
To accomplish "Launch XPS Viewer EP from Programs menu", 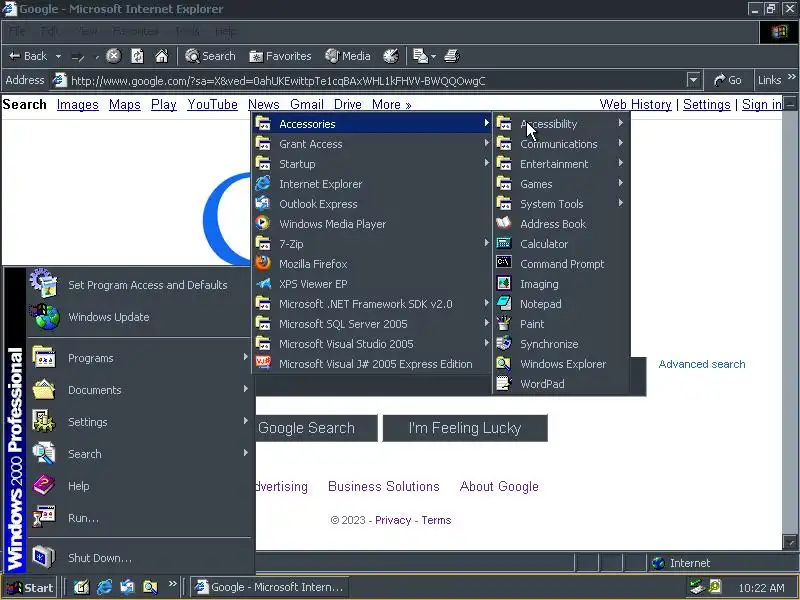I will click(x=372, y=284).
